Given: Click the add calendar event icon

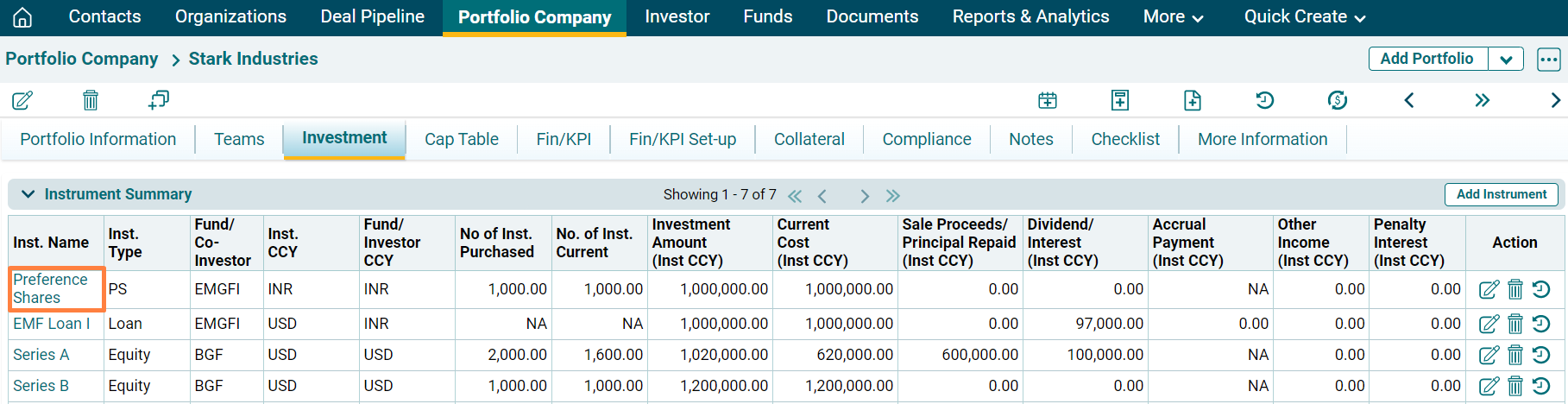Looking at the screenshot, I should pos(1048,100).
